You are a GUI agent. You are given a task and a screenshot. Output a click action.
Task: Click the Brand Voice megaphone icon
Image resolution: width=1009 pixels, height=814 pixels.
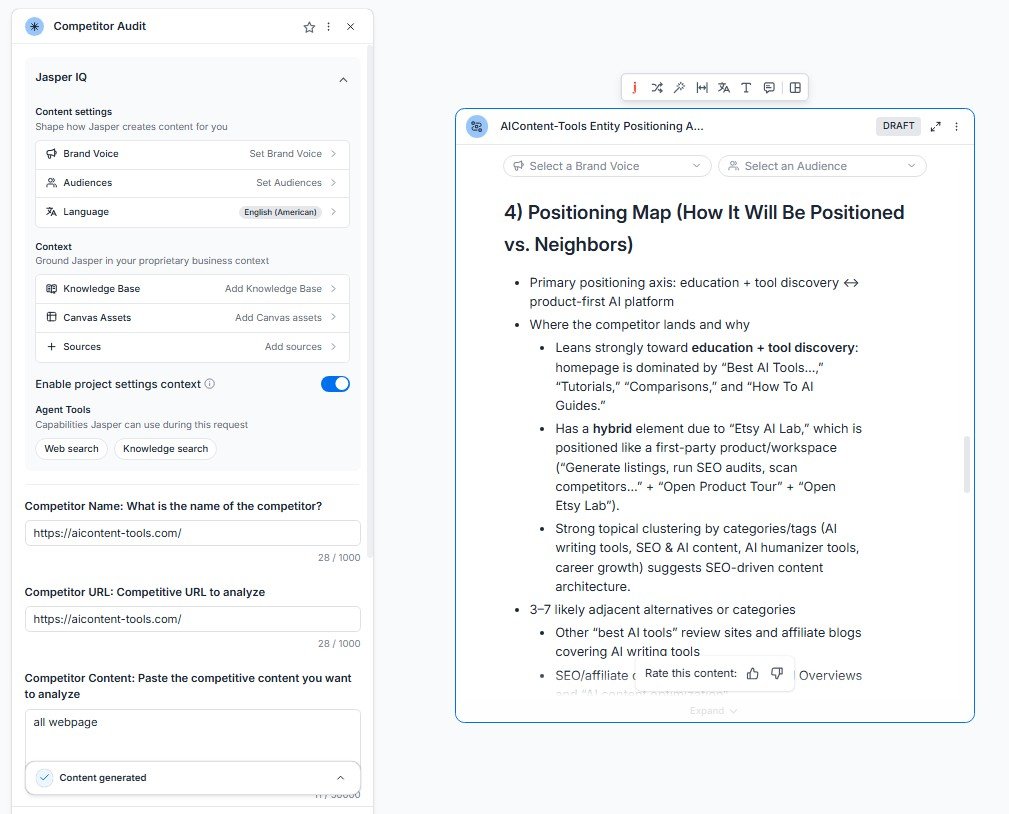point(51,154)
